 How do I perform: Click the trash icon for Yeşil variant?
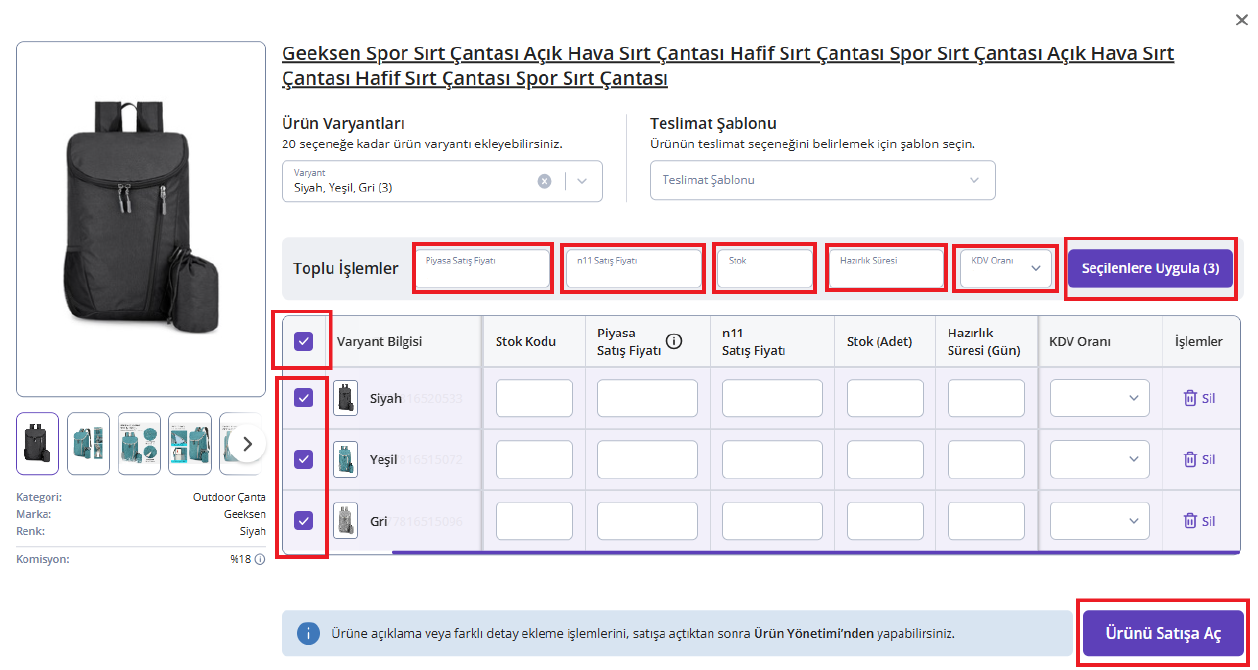tap(1190, 459)
